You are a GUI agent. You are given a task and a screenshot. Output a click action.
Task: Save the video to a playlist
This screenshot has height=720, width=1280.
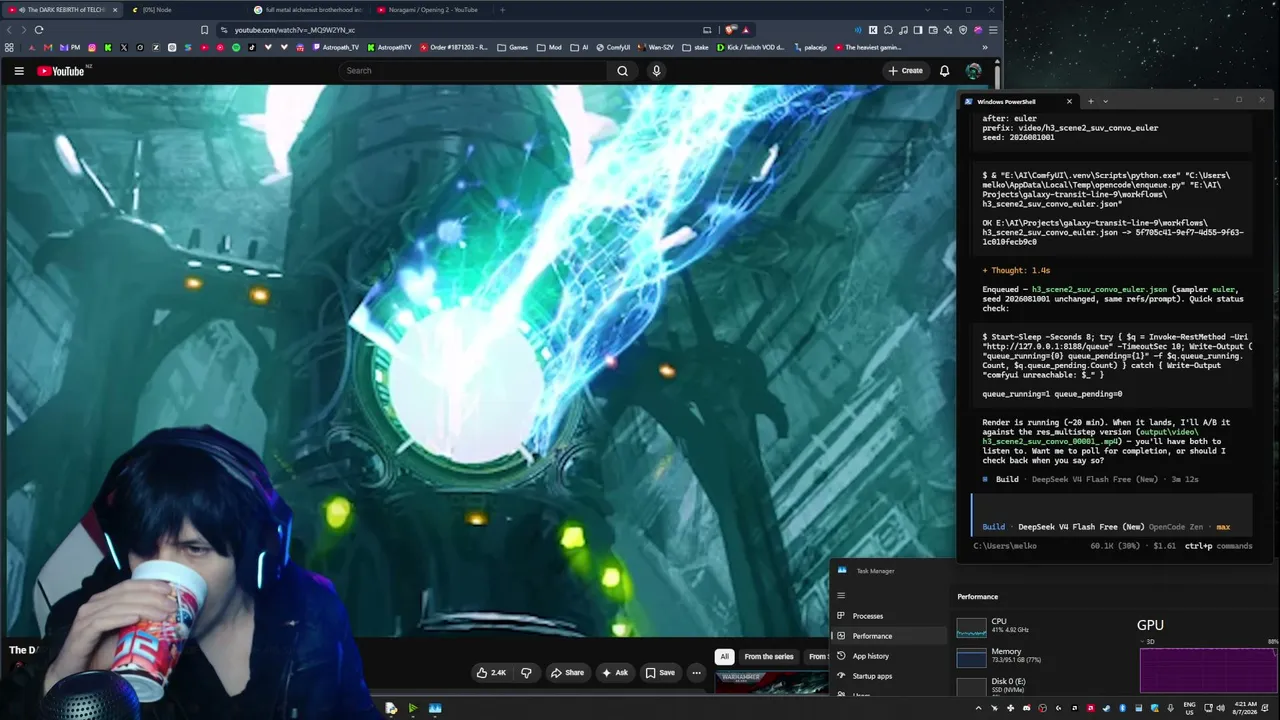660,673
